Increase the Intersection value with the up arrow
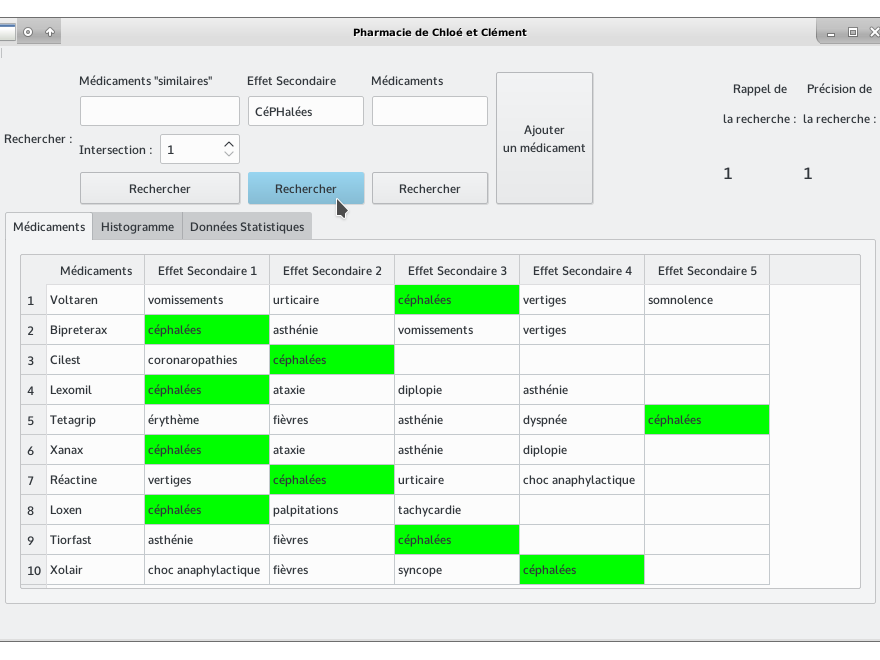Image resolution: width=880 pixels, height=660 pixels. pyautogui.click(x=230, y=143)
